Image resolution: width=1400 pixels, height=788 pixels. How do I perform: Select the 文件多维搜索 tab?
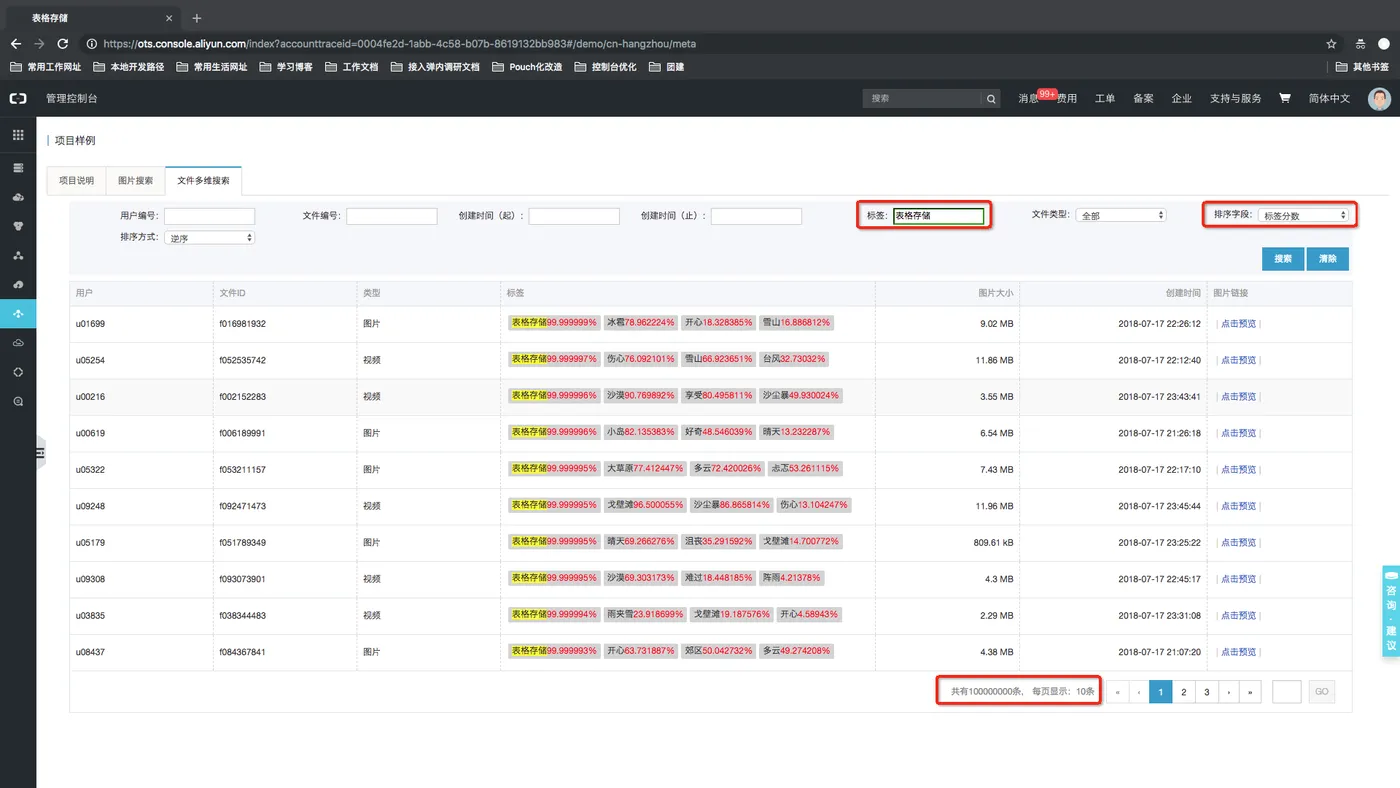pos(204,180)
